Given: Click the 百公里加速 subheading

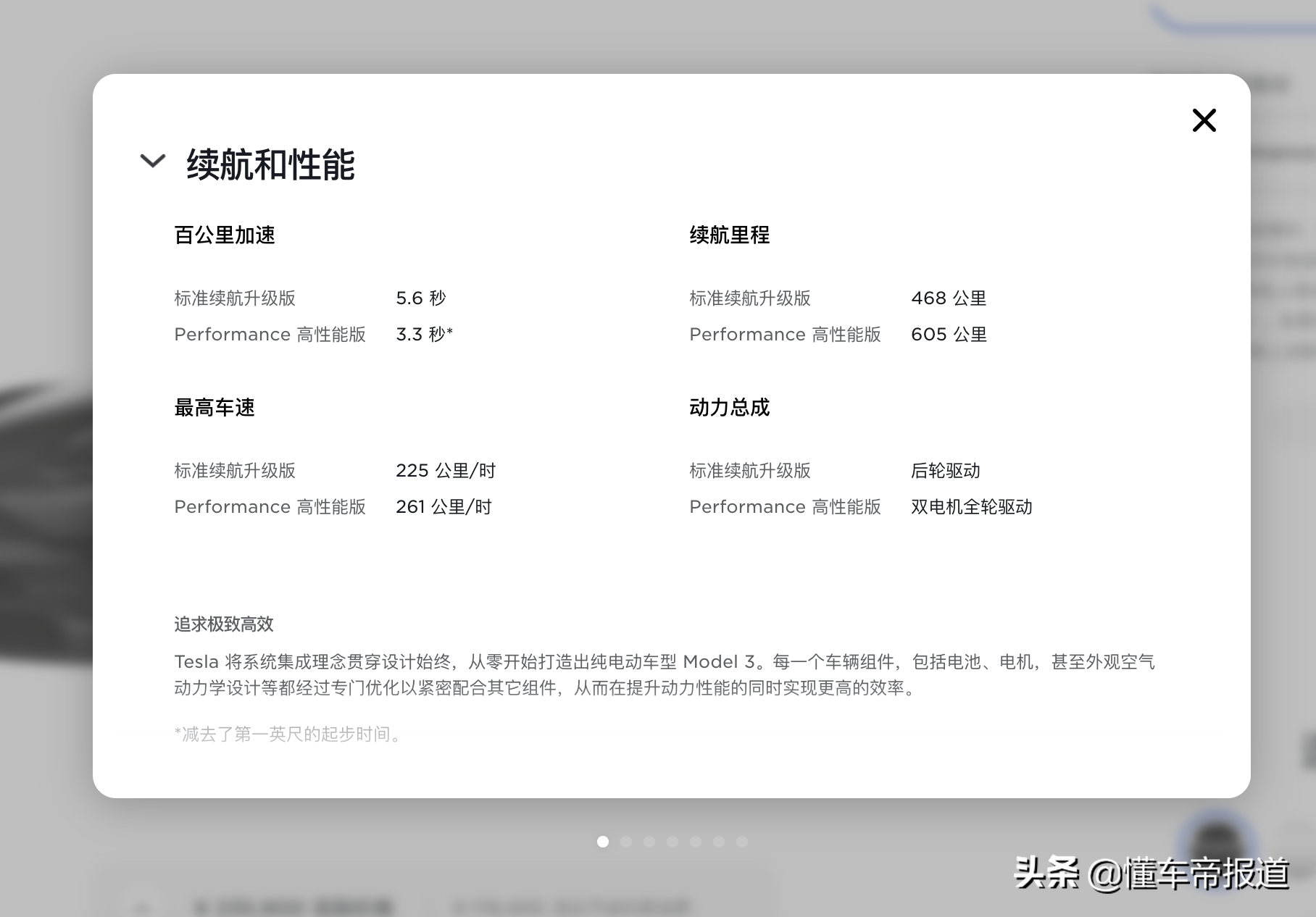Looking at the screenshot, I should point(225,235).
